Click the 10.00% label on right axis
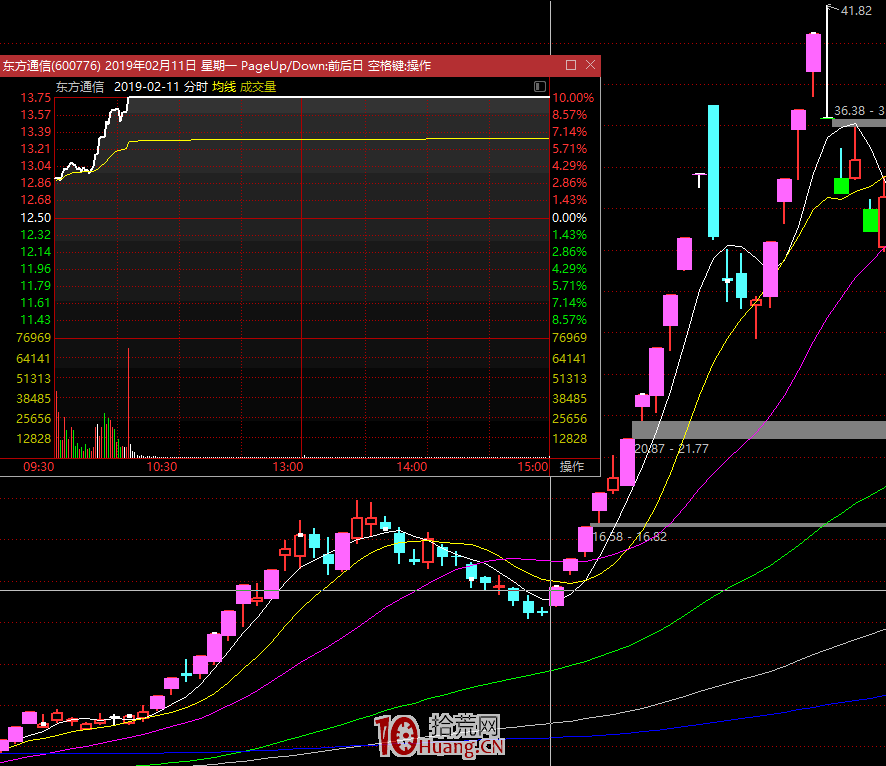 (572, 98)
